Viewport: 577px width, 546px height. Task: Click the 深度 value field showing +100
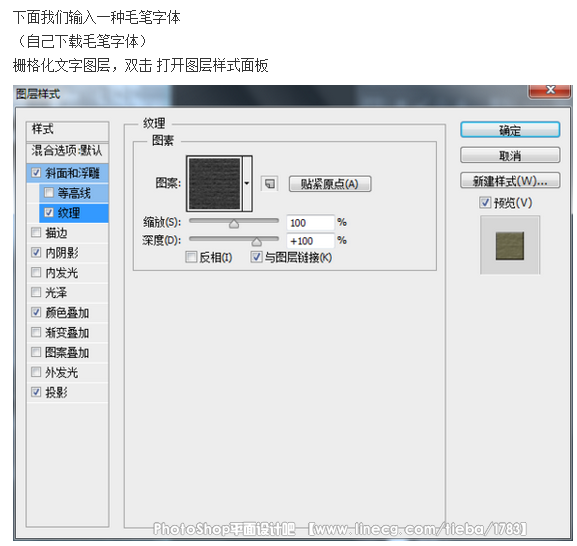(310, 241)
